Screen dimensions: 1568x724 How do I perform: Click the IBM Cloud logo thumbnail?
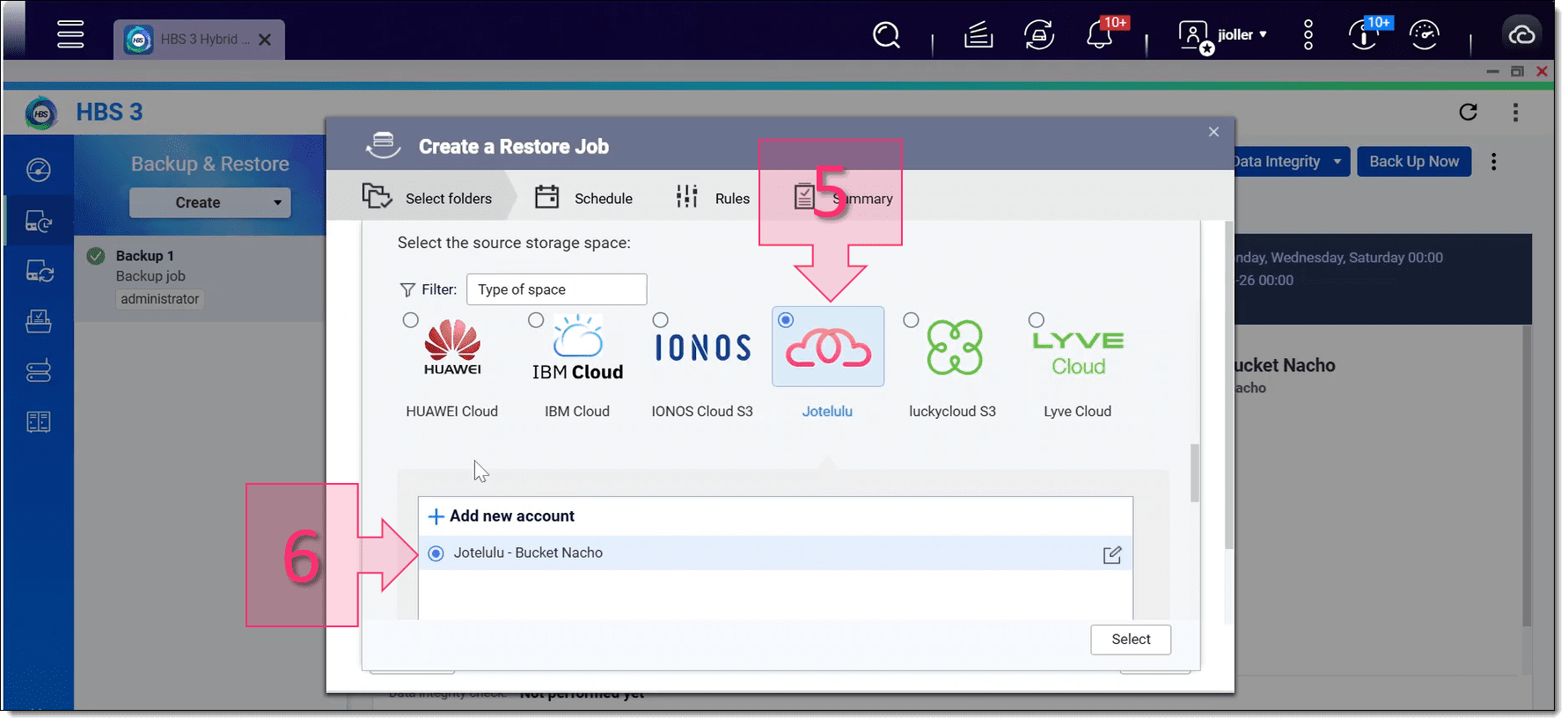(577, 348)
